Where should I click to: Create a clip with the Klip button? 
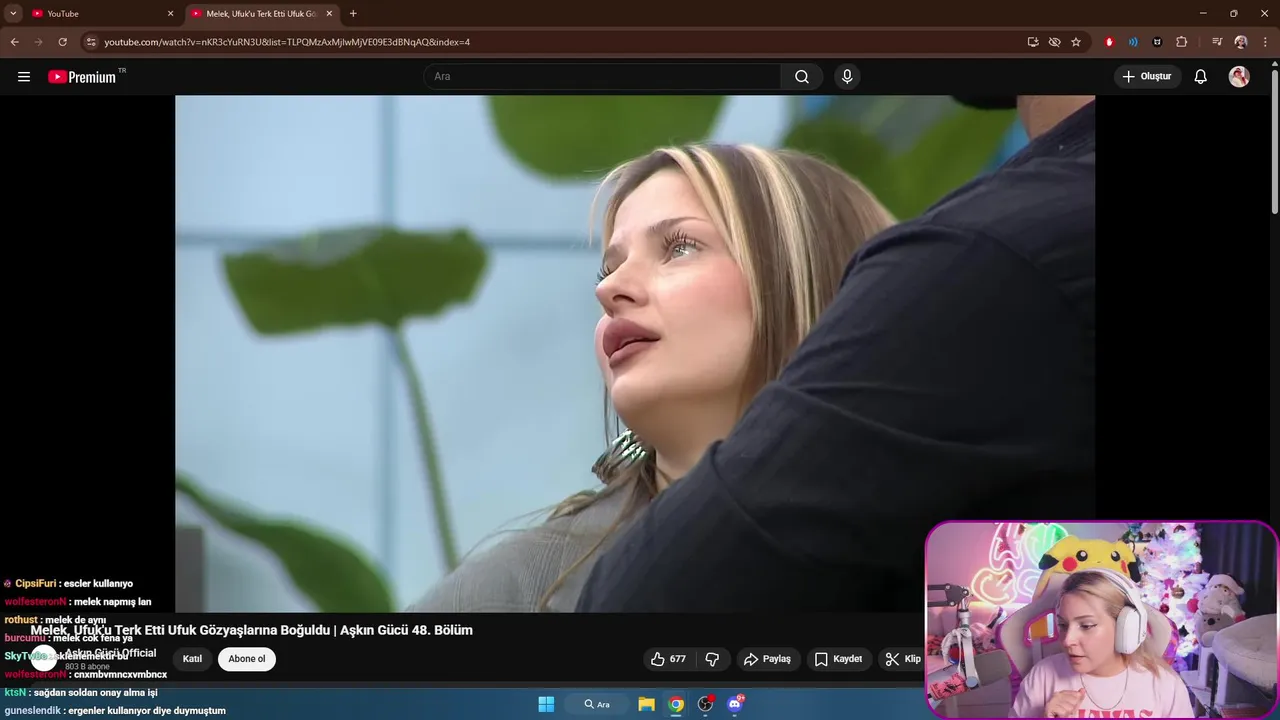click(x=902, y=659)
